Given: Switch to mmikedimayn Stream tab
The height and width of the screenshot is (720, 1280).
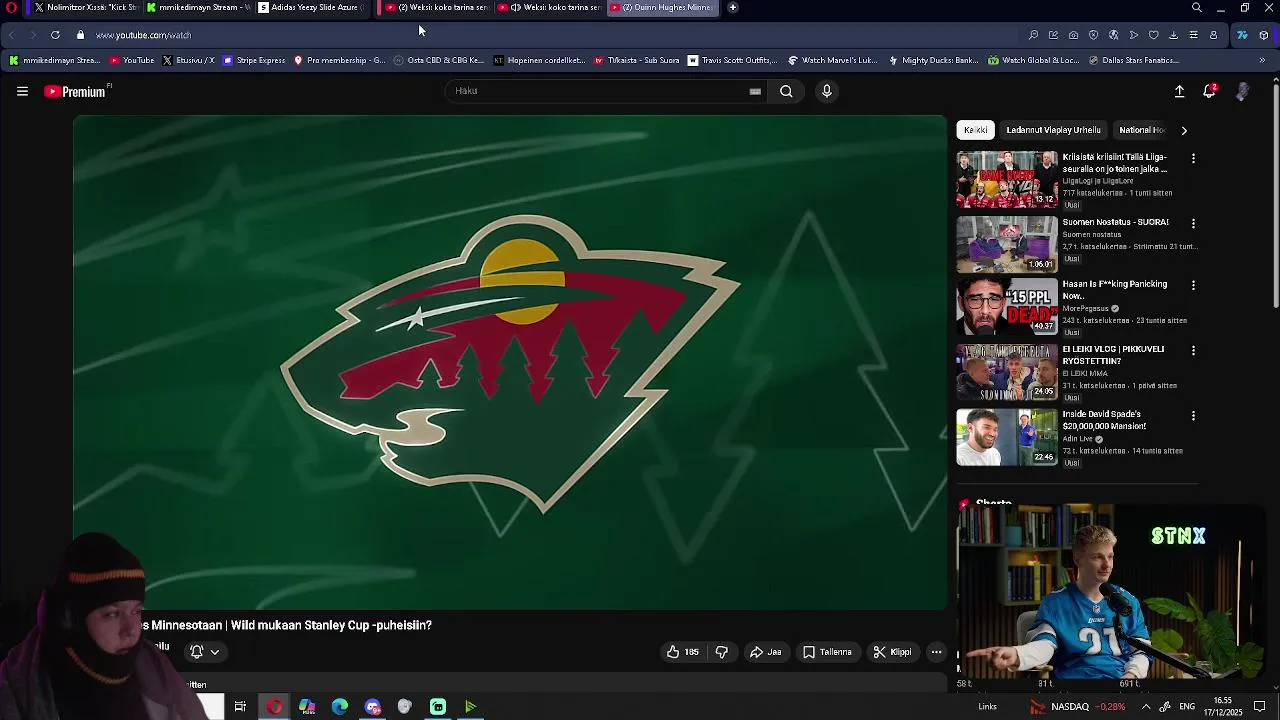Looking at the screenshot, I should [198, 7].
